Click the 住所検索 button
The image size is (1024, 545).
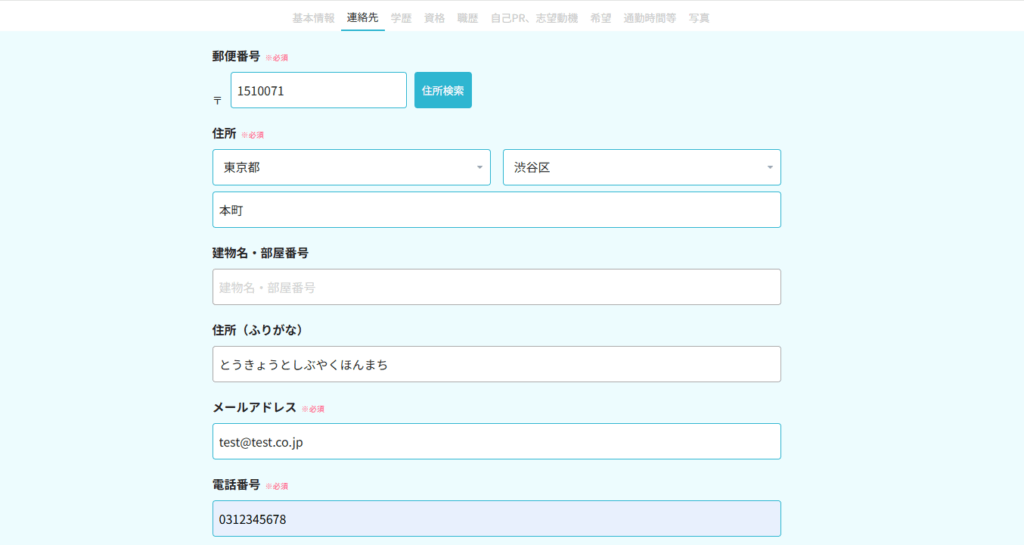[443, 90]
